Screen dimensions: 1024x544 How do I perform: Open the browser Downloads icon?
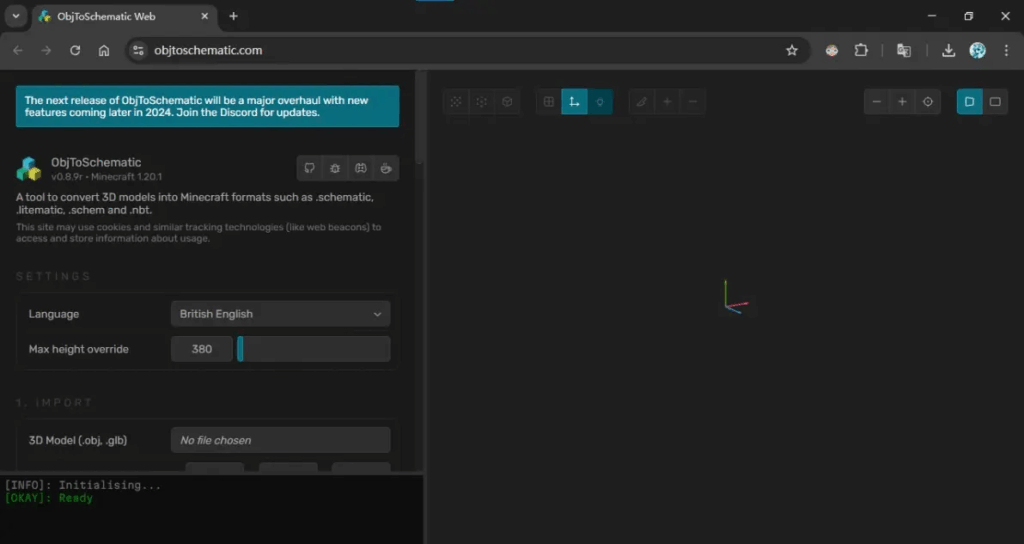(948, 50)
